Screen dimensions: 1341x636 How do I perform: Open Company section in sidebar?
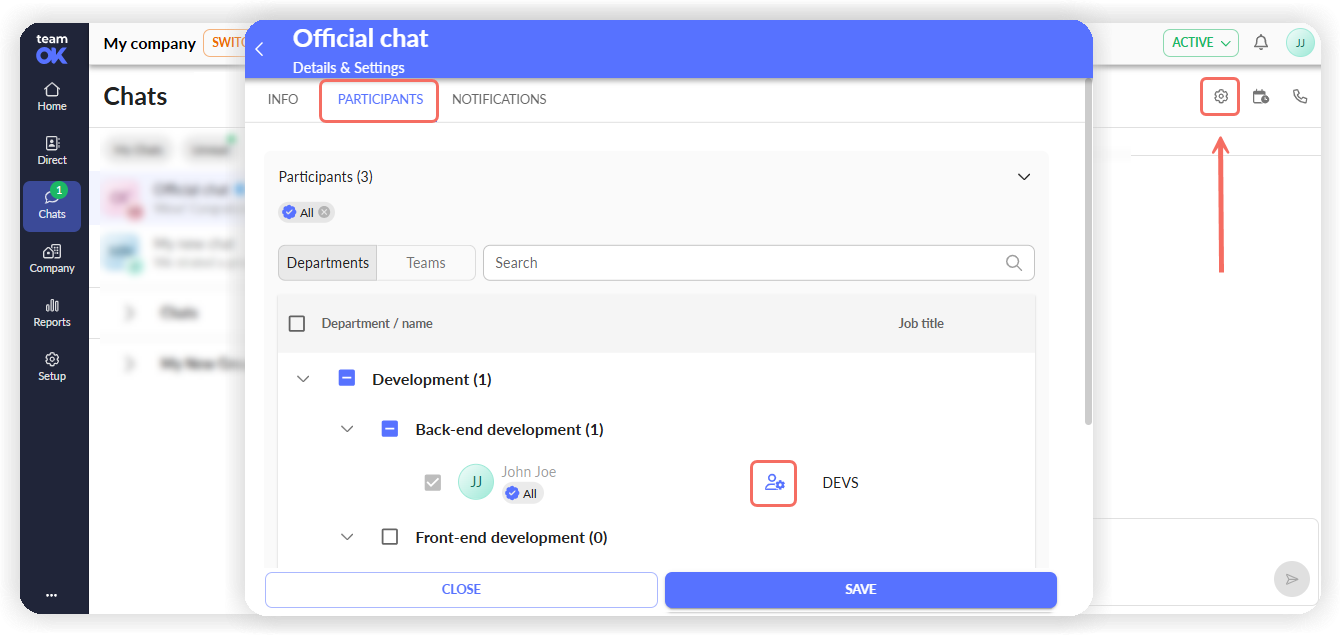click(x=52, y=259)
